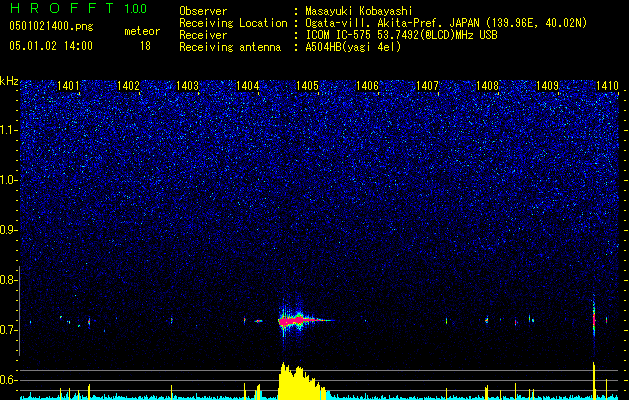This screenshot has width=629, height=400.
Task: Click the 0.6 kHz axis label
Action: pyautogui.click(x=9, y=380)
